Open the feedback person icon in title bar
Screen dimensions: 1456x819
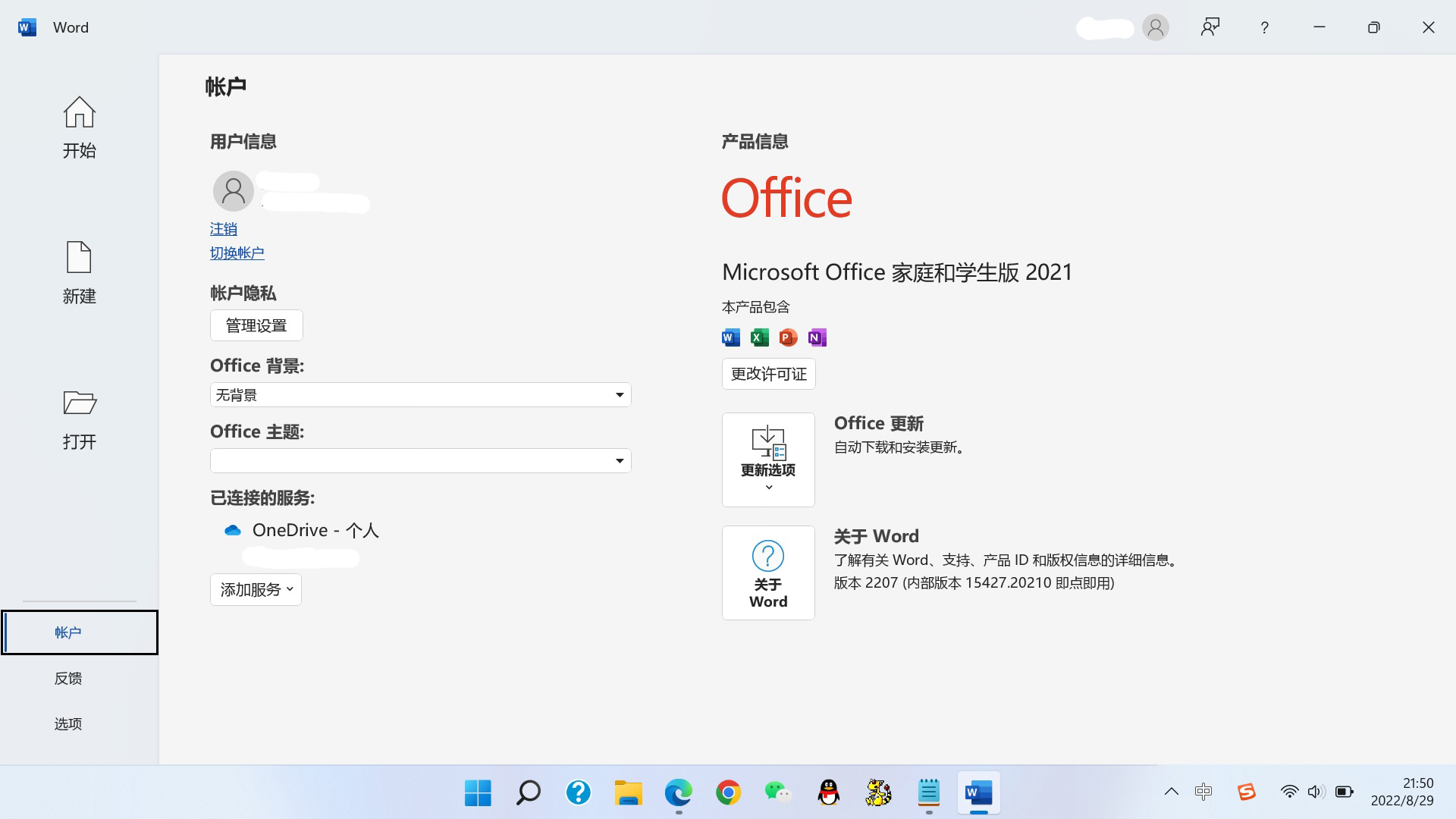click(1210, 27)
